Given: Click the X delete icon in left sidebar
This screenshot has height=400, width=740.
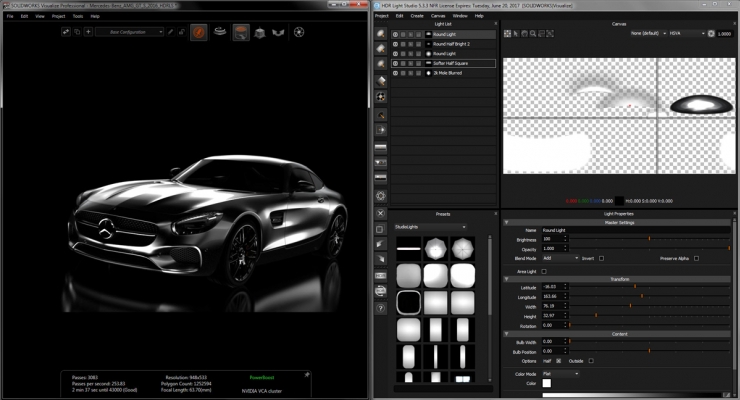Looking at the screenshot, I should (380, 213).
